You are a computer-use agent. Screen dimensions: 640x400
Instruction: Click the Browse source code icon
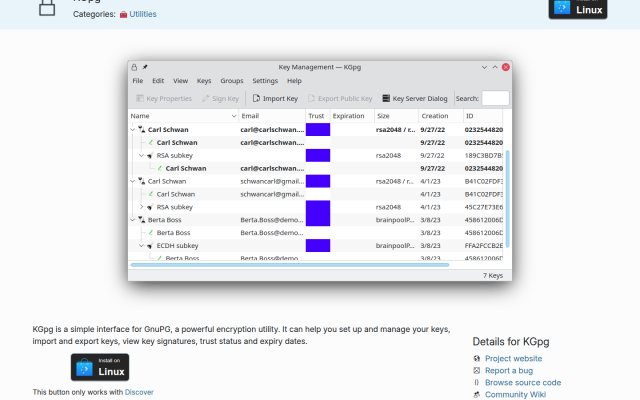click(476, 382)
